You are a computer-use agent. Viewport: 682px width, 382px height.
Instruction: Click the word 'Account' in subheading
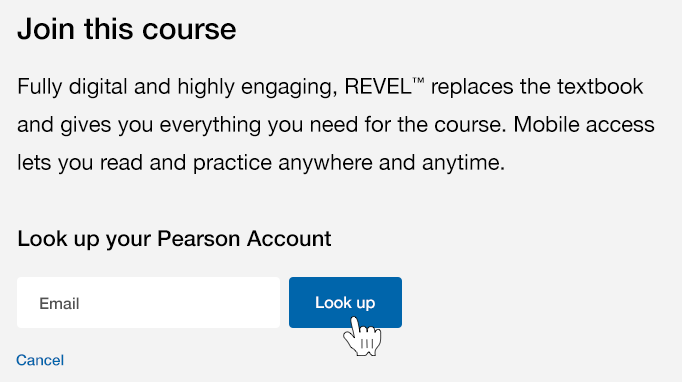pyautogui.click(x=289, y=238)
